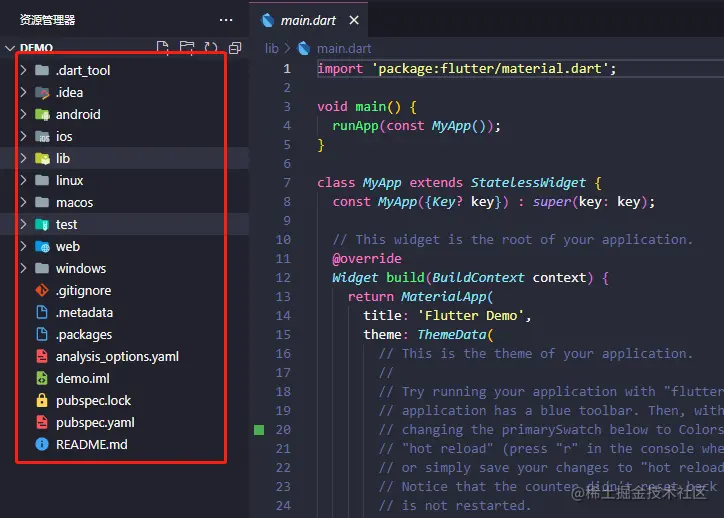Click the lib breadcrumb segment
The image size is (724, 518).
tap(272, 48)
